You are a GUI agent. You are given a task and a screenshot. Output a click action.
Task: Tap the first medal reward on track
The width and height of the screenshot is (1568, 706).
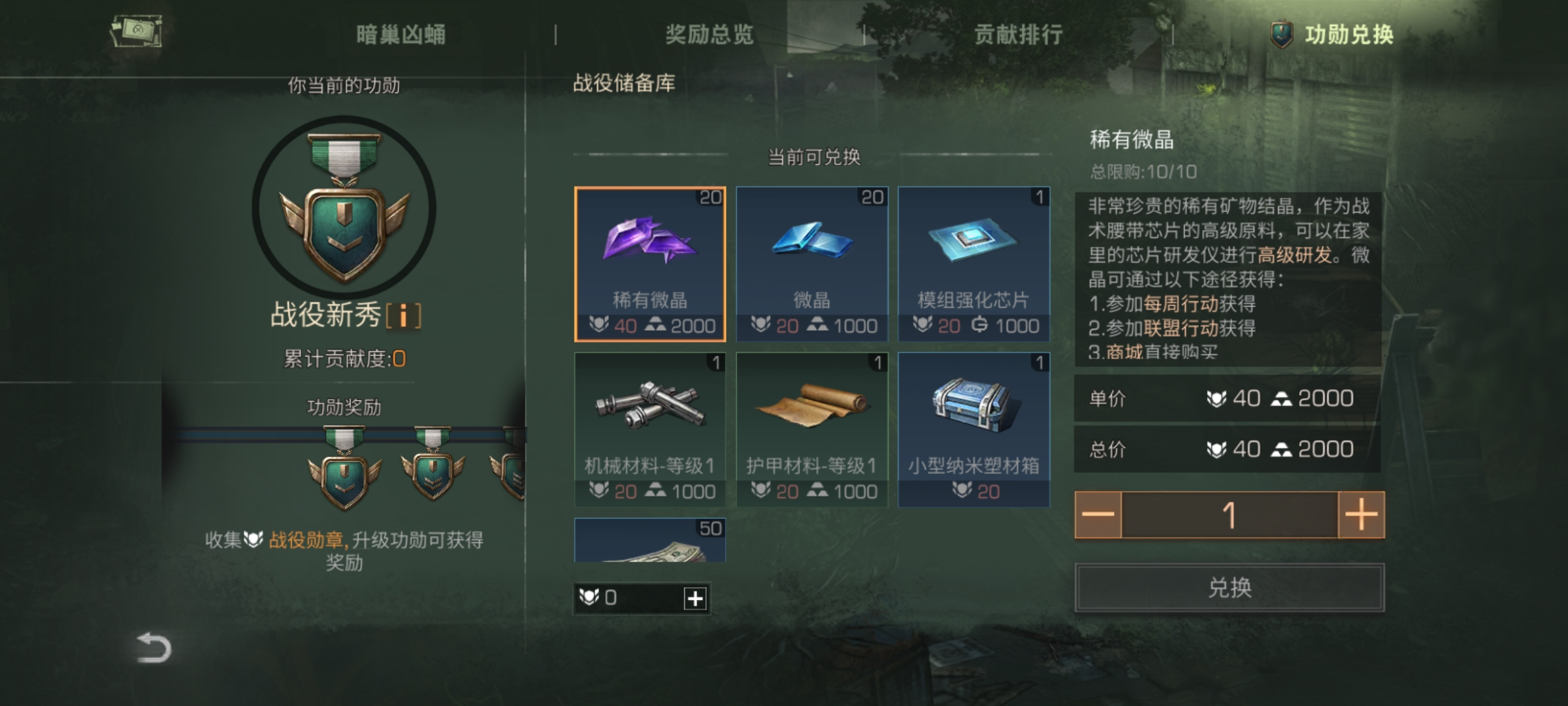pyautogui.click(x=344, y=467)
